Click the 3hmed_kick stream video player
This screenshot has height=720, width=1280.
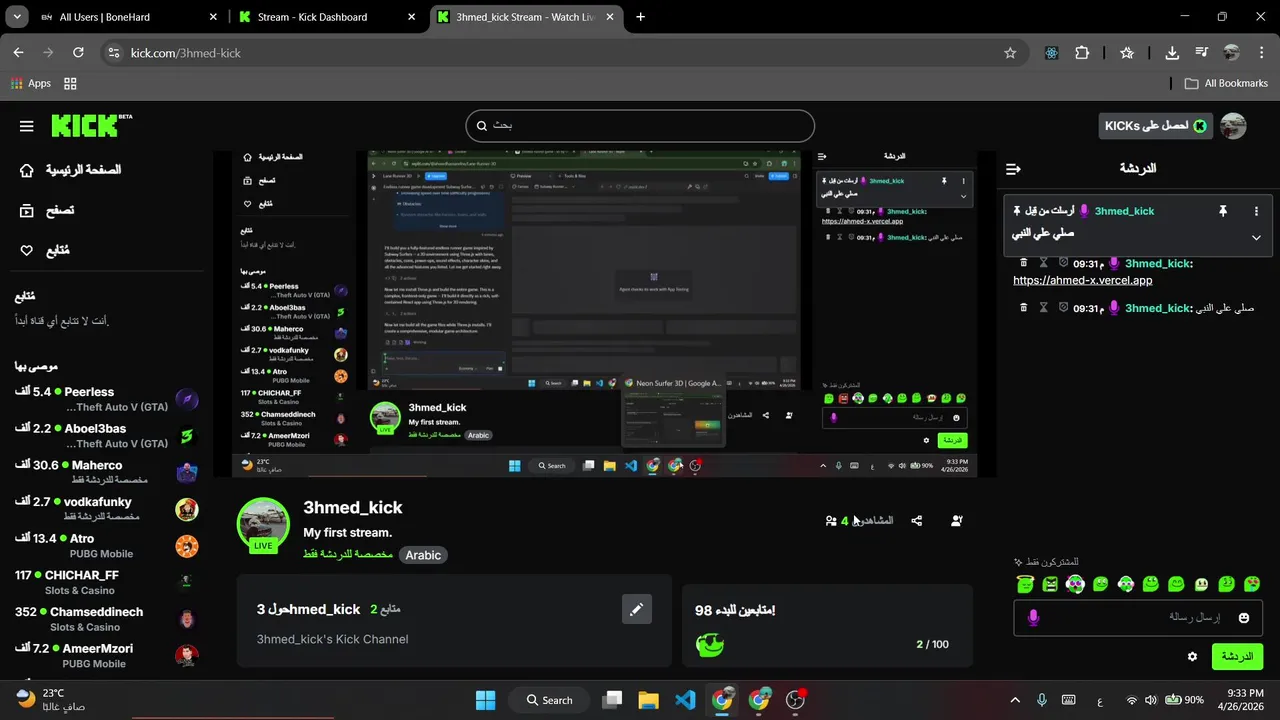pyautogui.click(x=604, y=314)
